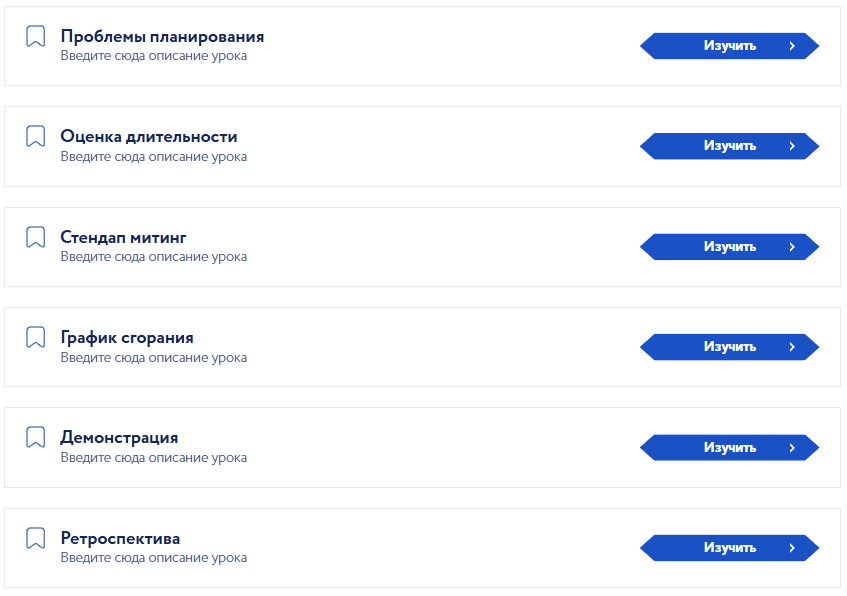847x596 pixels.
Task: Click Изучить button for Проблемы планирования
Action: tap(730, 46)
